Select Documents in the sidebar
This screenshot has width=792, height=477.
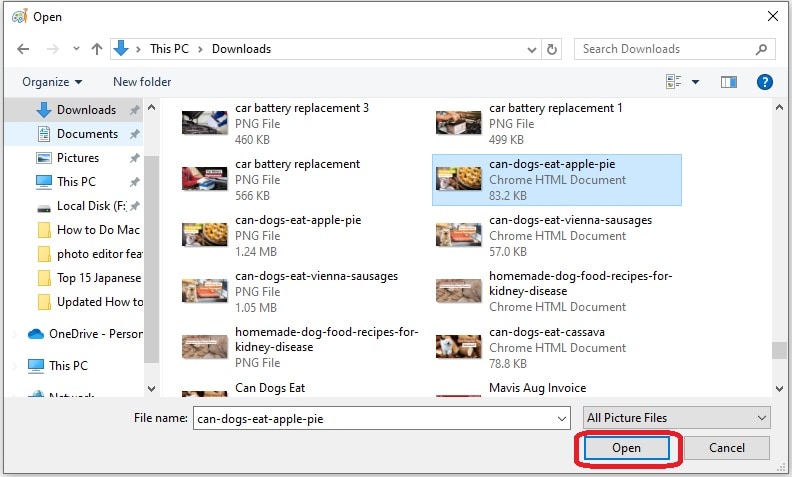[x=87, y=134]
